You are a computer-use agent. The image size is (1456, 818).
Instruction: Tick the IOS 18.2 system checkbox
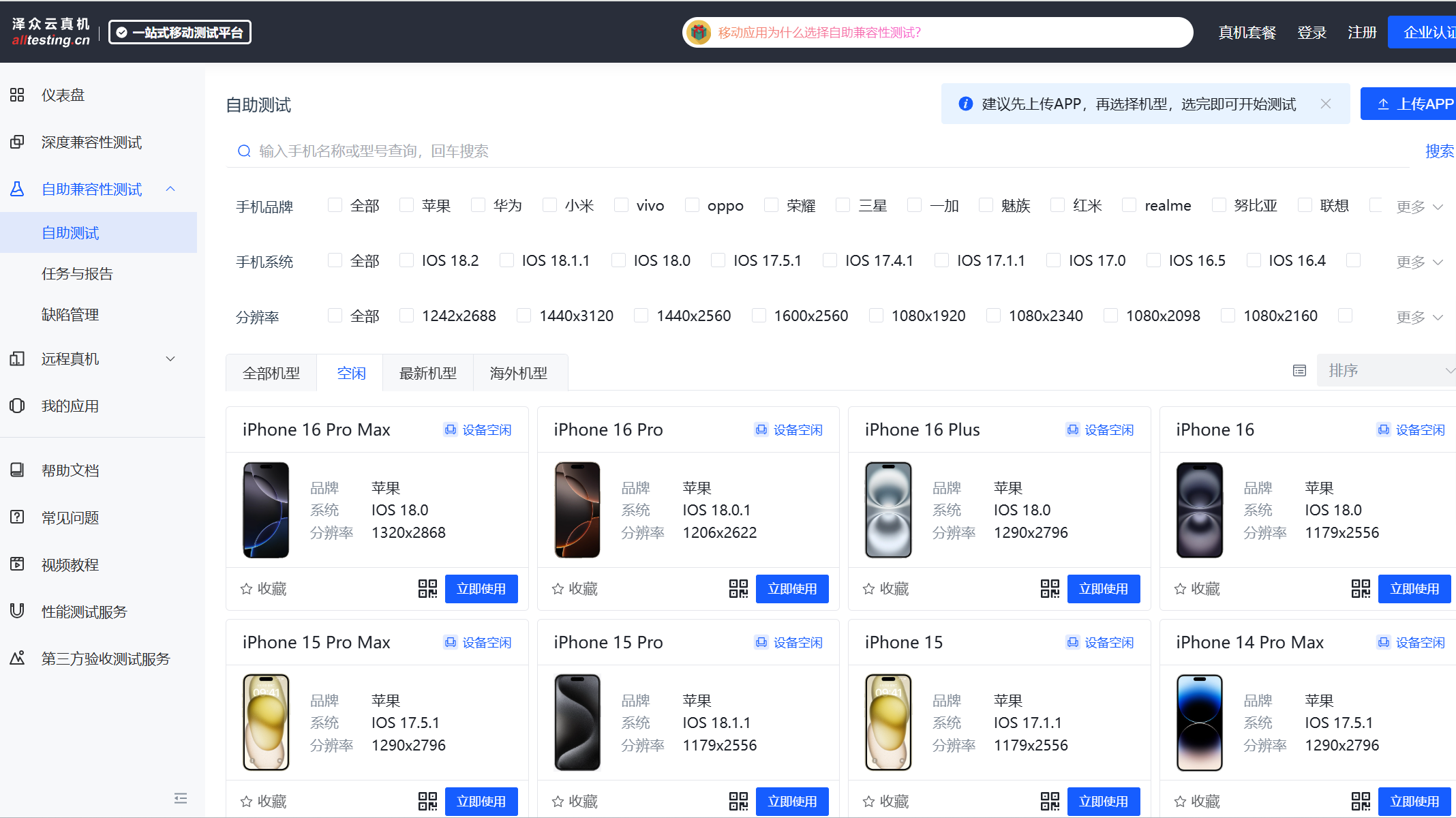407,260
